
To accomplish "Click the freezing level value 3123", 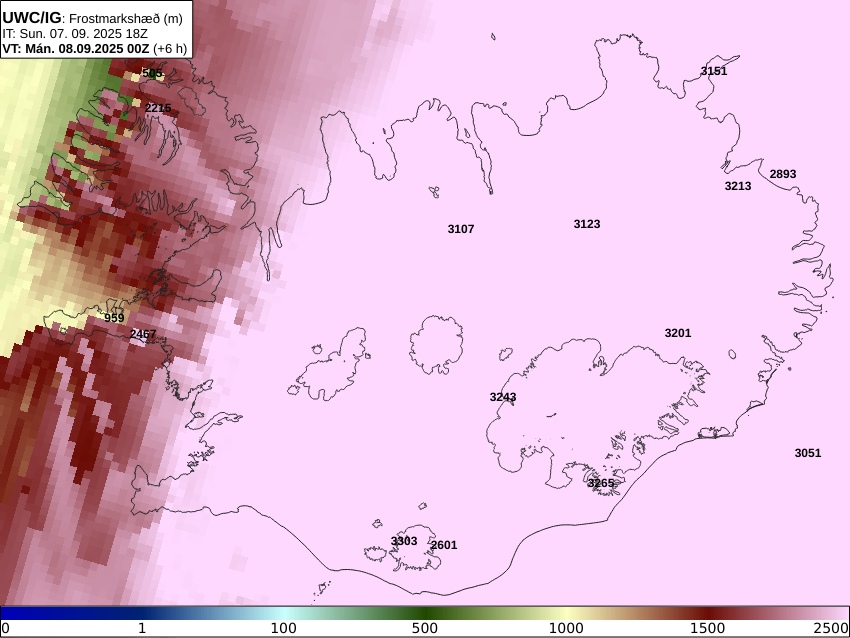I will pos(587,224).
